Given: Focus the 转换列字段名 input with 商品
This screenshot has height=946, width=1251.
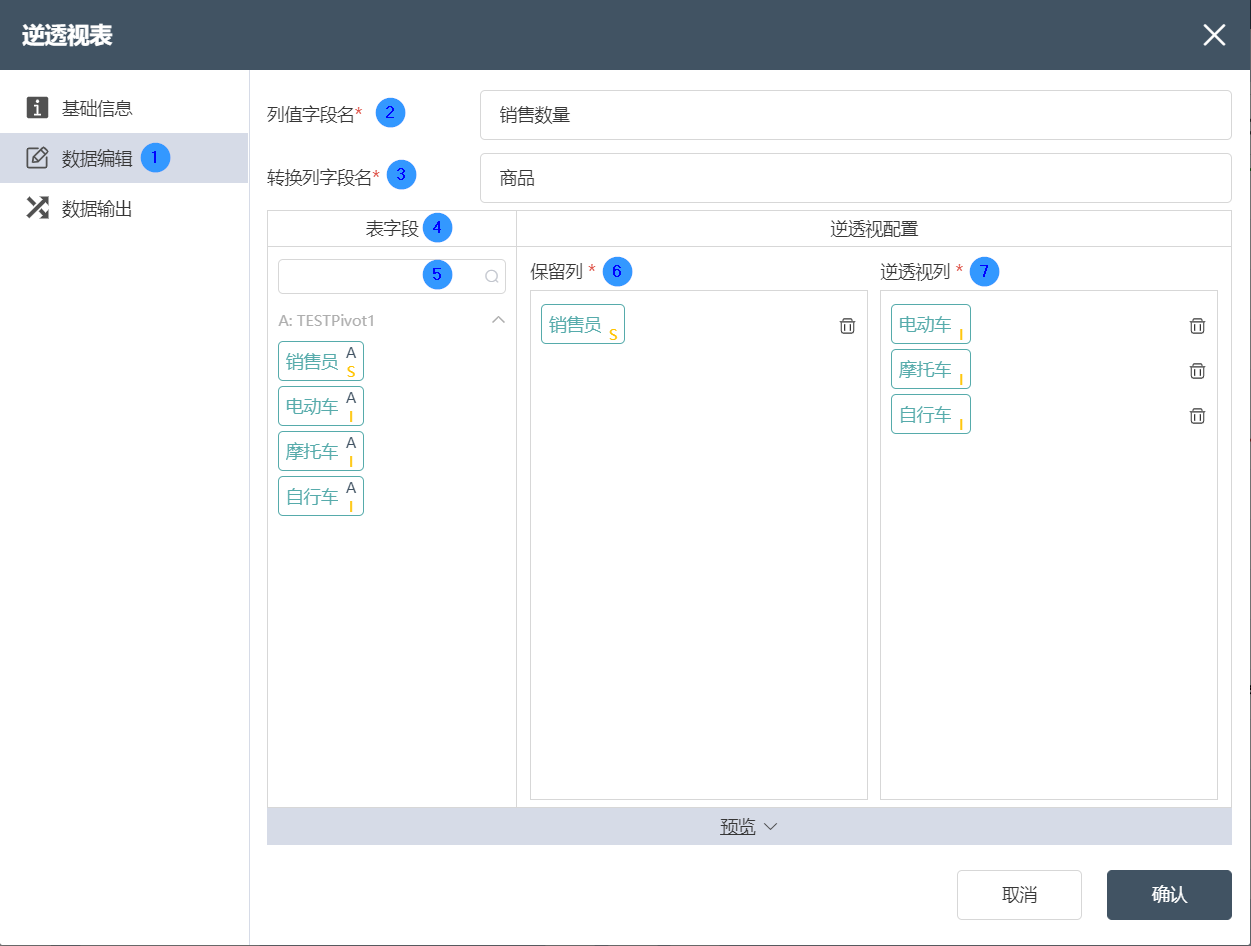Looking at the screenshot, I should (855, 178).
